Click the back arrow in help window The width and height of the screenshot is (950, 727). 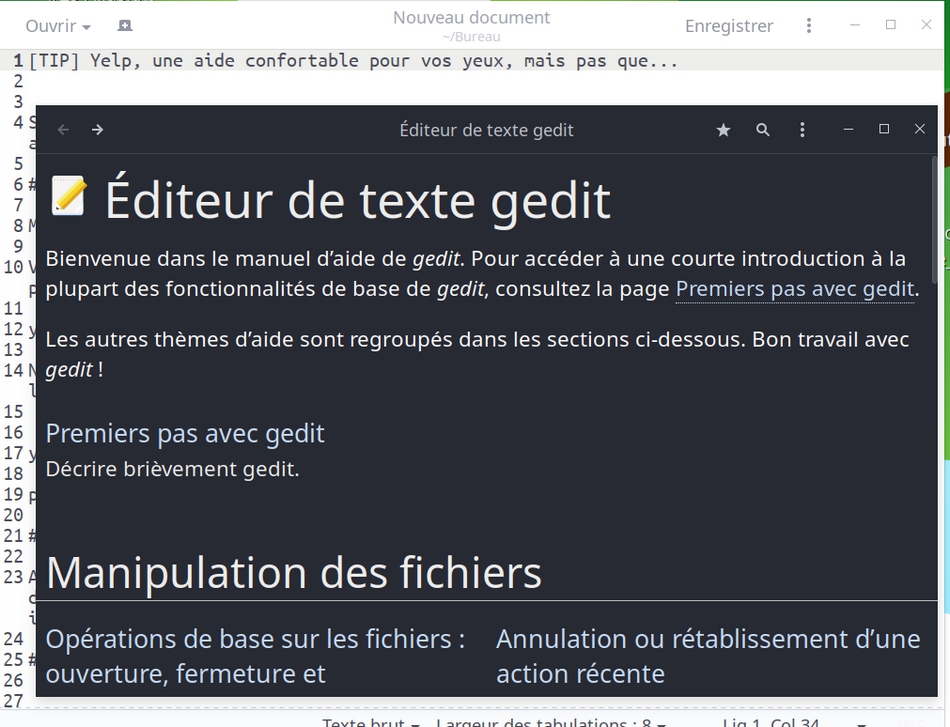pos(63,130)
